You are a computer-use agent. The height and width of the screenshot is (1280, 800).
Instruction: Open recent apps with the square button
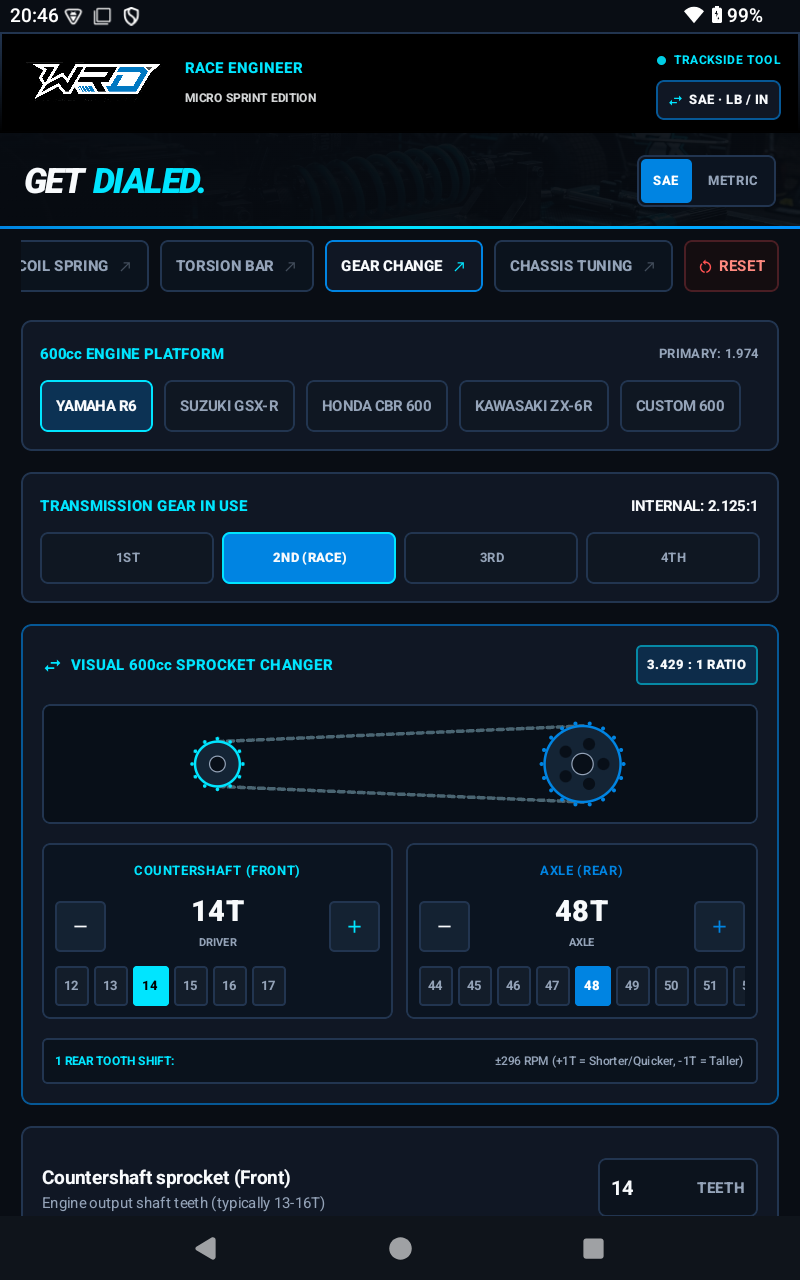pyautogui.click(x=593, y=1248)
